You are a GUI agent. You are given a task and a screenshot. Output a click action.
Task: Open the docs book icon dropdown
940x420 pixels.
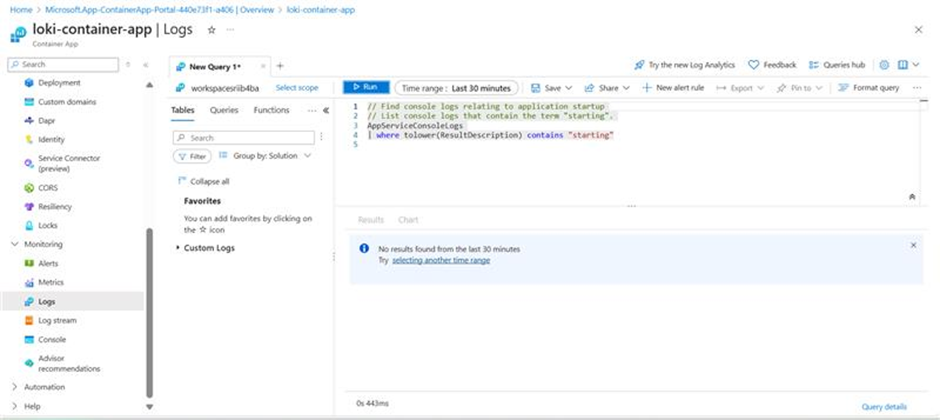click(908, 65)
